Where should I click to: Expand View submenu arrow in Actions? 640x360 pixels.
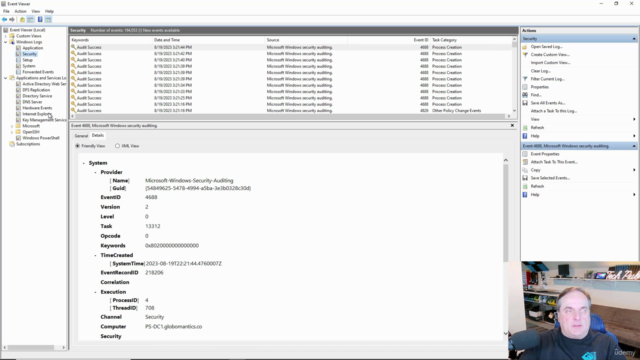click(x=634, y=119)
